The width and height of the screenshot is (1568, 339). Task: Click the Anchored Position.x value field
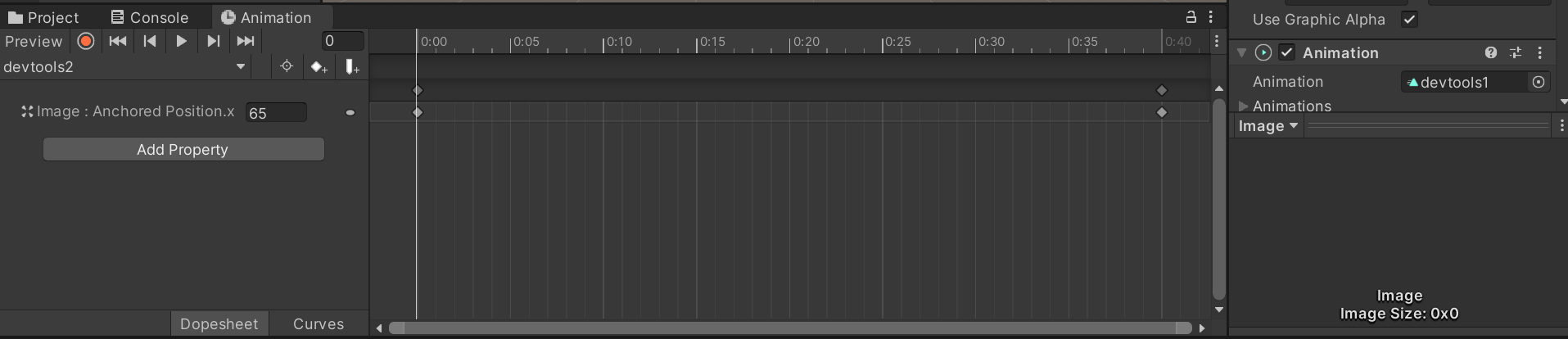click(276, 113)
